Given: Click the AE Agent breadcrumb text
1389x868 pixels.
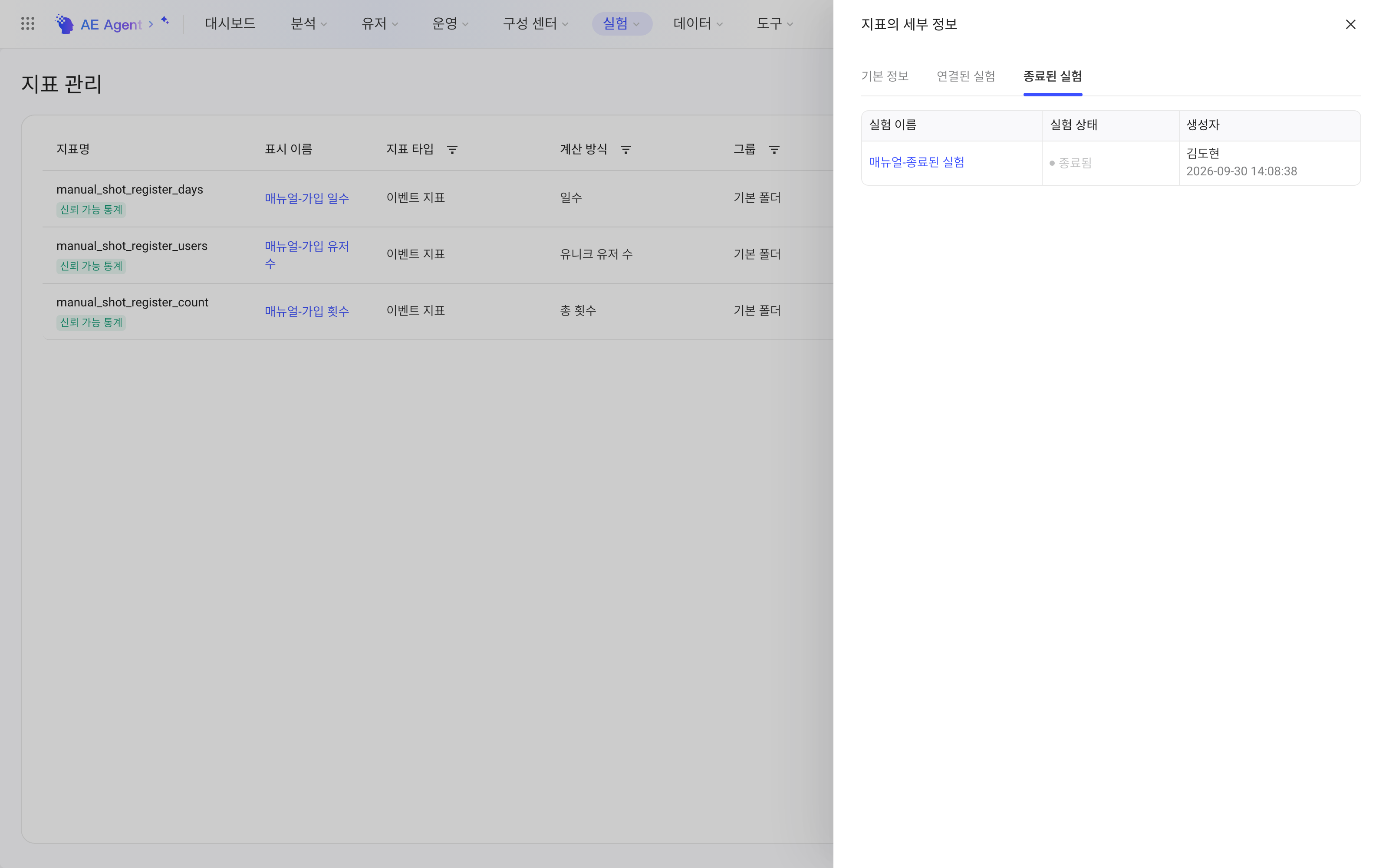Looking at the screenshot, I should pos(111,24).
